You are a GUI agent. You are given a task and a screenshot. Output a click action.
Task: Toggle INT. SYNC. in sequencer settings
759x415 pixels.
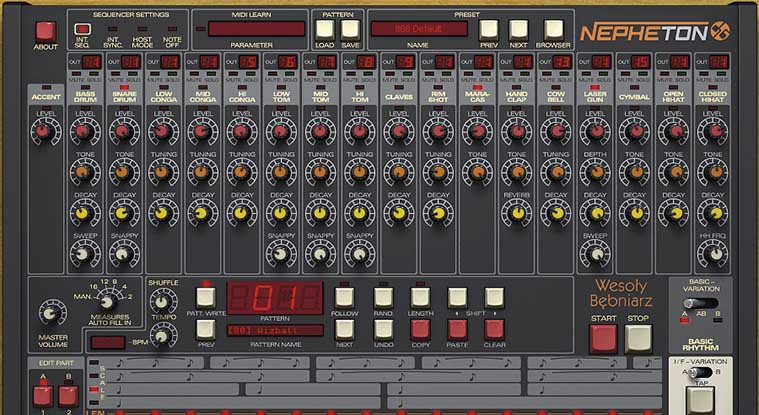[112, 29]
